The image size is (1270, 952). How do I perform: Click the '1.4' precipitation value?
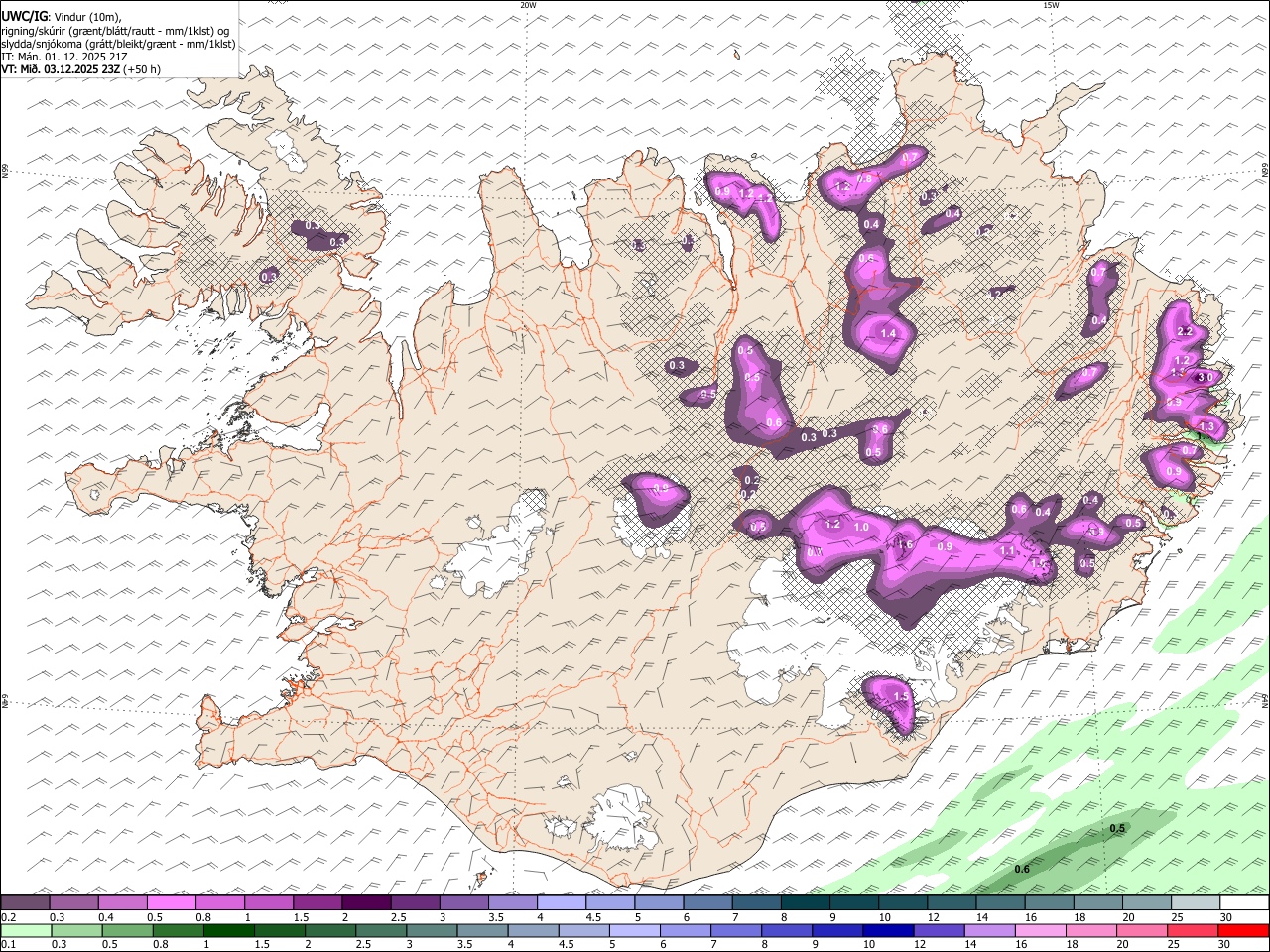888,334
